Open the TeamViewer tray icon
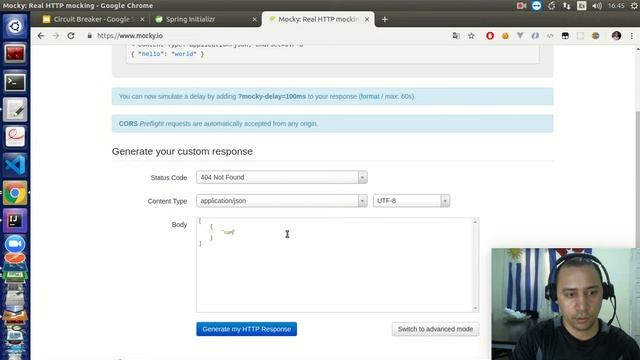 pos(536,6)
